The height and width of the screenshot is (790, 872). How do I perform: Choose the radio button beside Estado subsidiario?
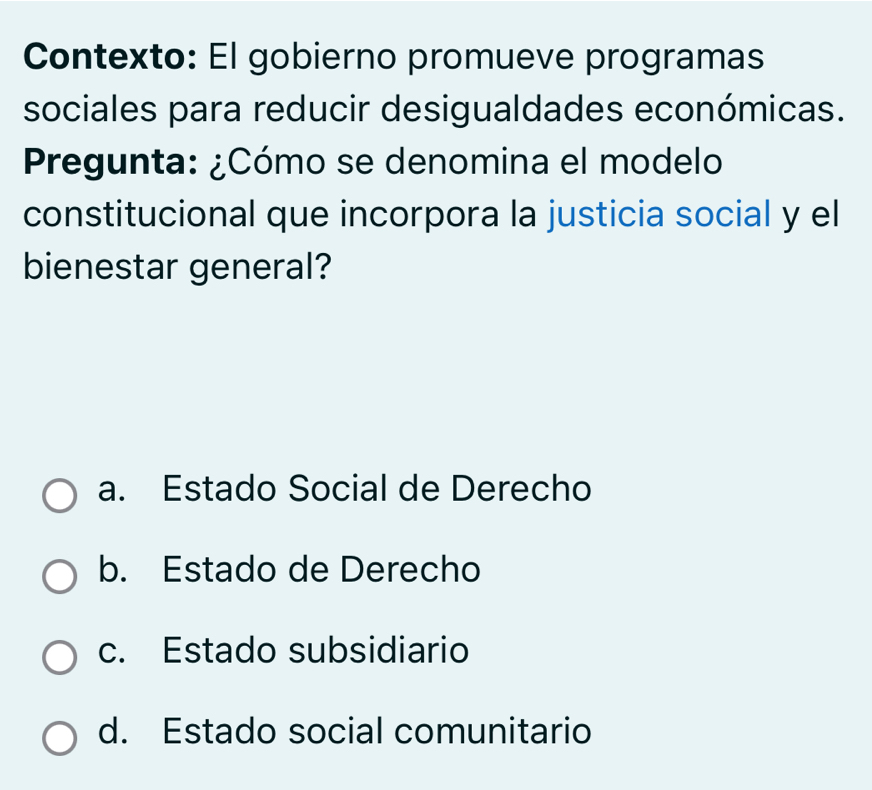click(x=60, y=657)
